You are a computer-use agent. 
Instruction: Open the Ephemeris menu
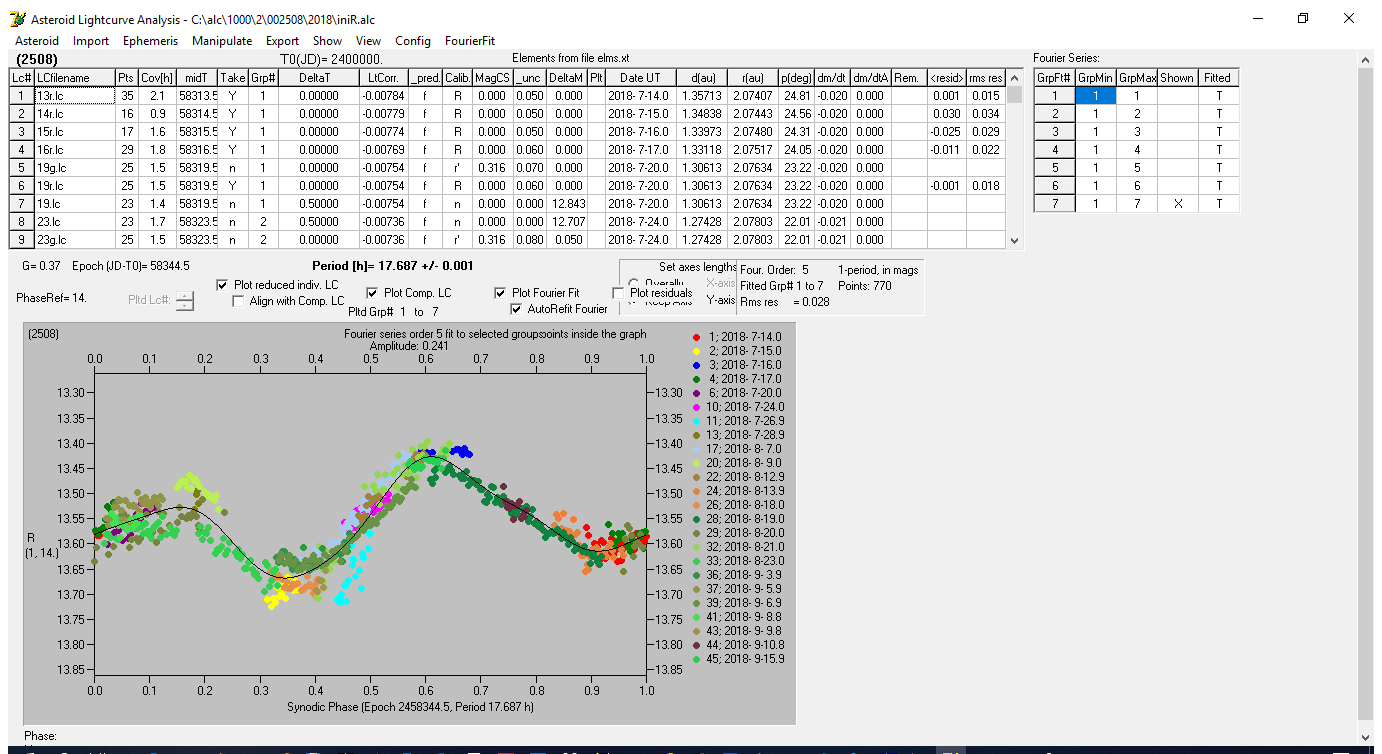[151, 41]
